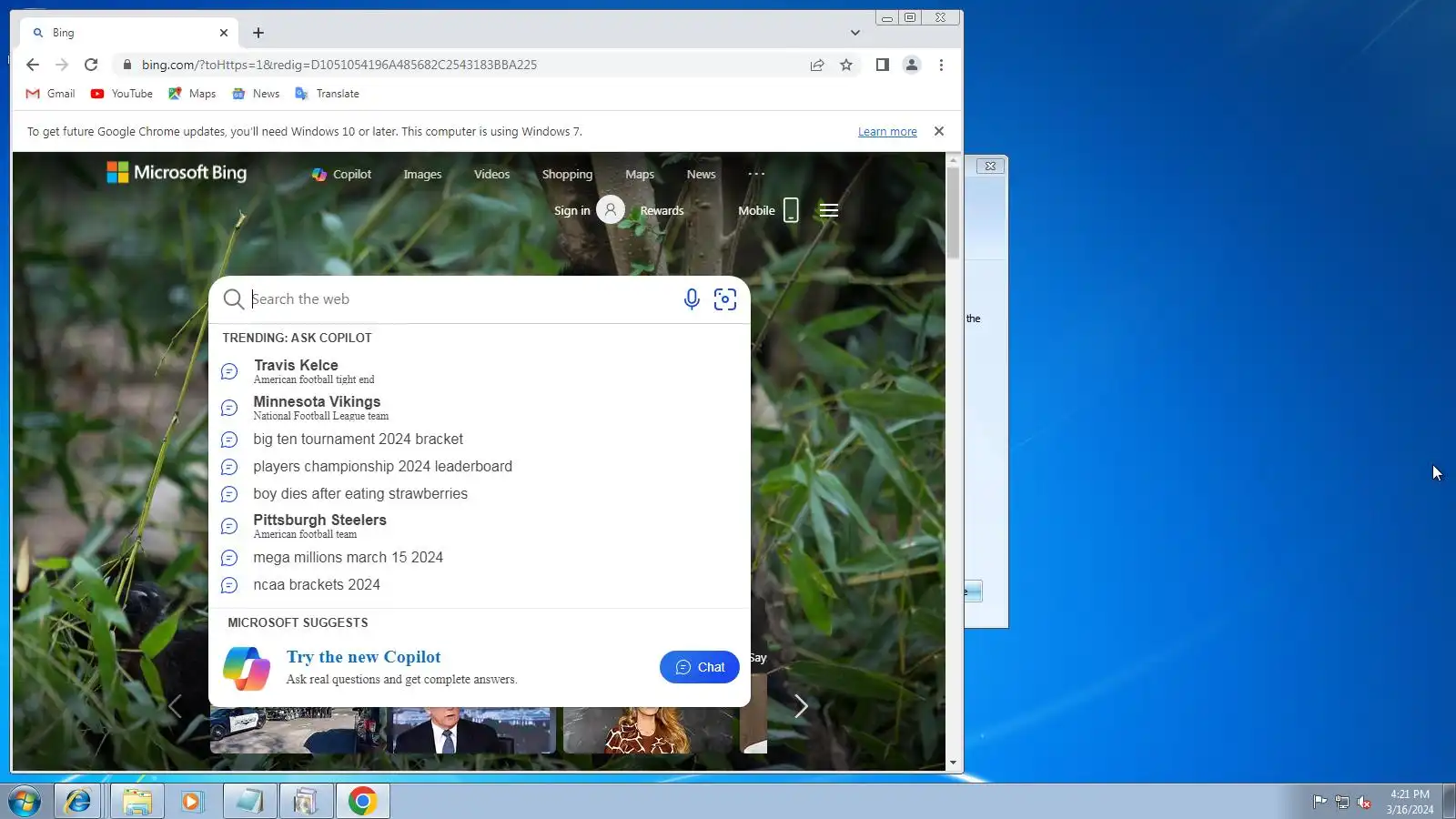Dismiss the Chrome update notification bar
This screenshot has width=1456, height=819.
[939, 131]
